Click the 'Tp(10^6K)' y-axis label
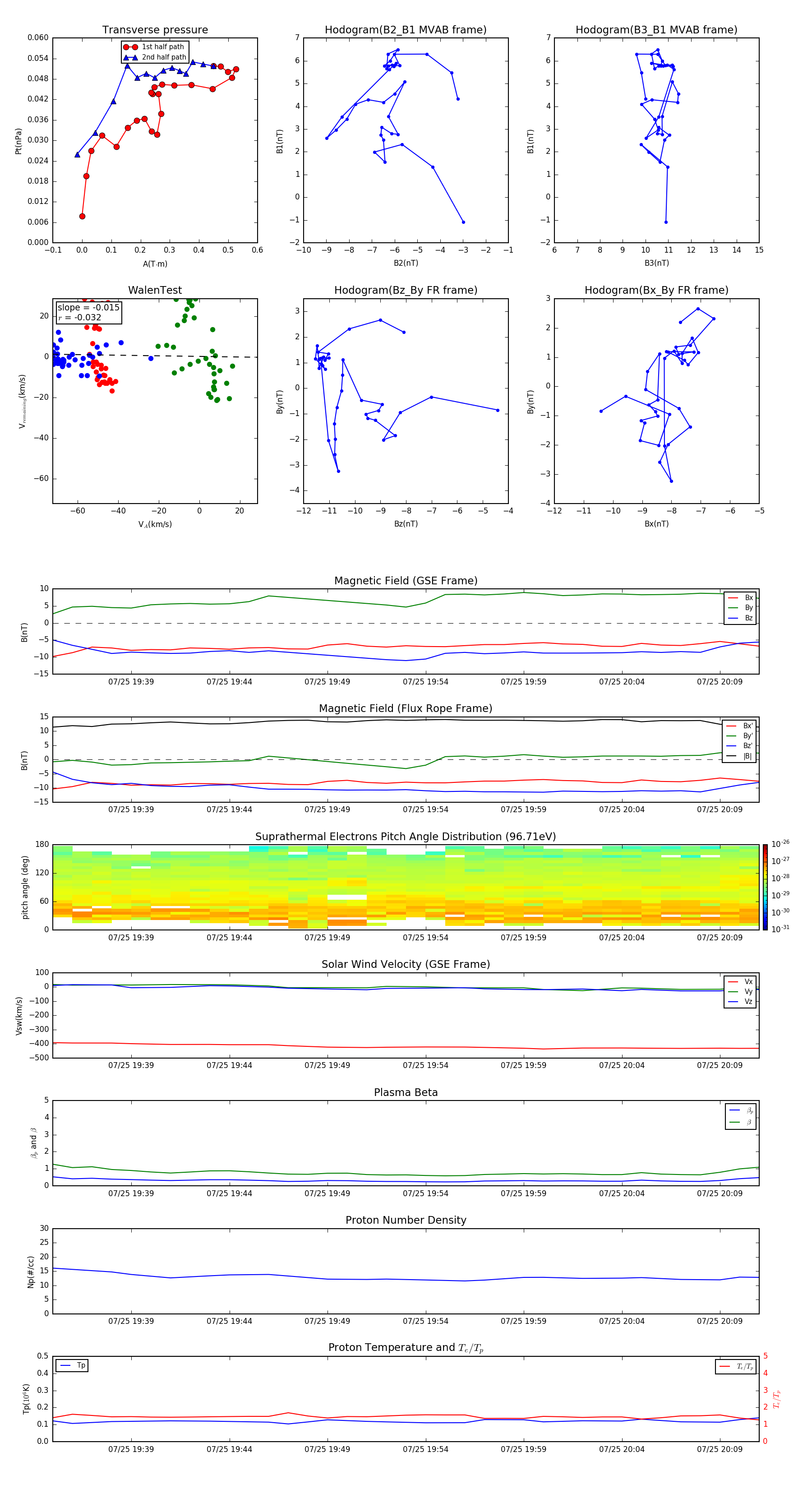Screen dimensions: 812x1489 [x=26, y=1399]
